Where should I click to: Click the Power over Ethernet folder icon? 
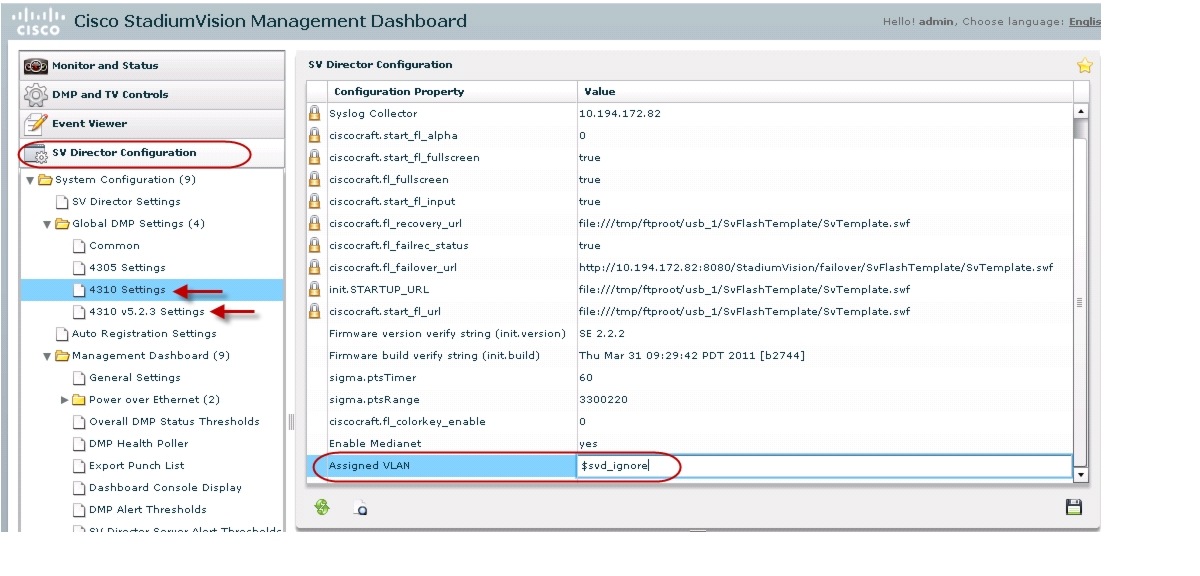pos(79,400)
